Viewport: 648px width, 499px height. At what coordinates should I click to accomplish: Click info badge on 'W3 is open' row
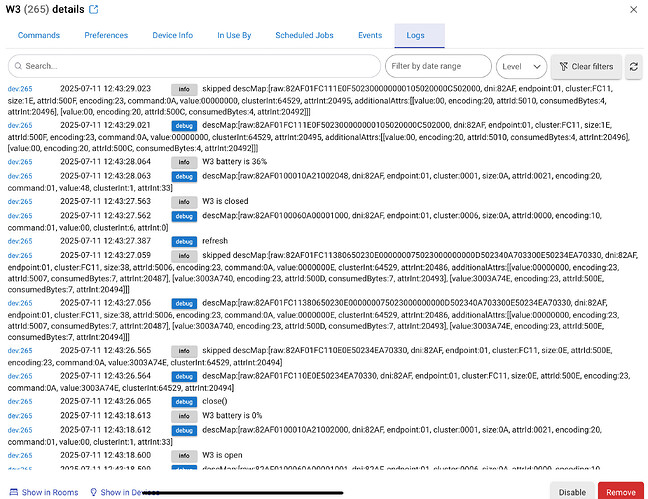[184, 456]
